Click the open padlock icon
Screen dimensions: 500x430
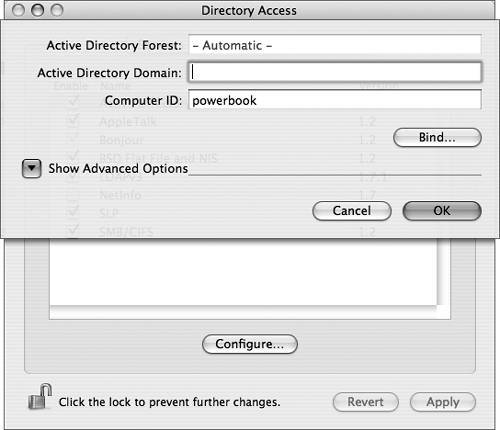(x=40, y=397)
